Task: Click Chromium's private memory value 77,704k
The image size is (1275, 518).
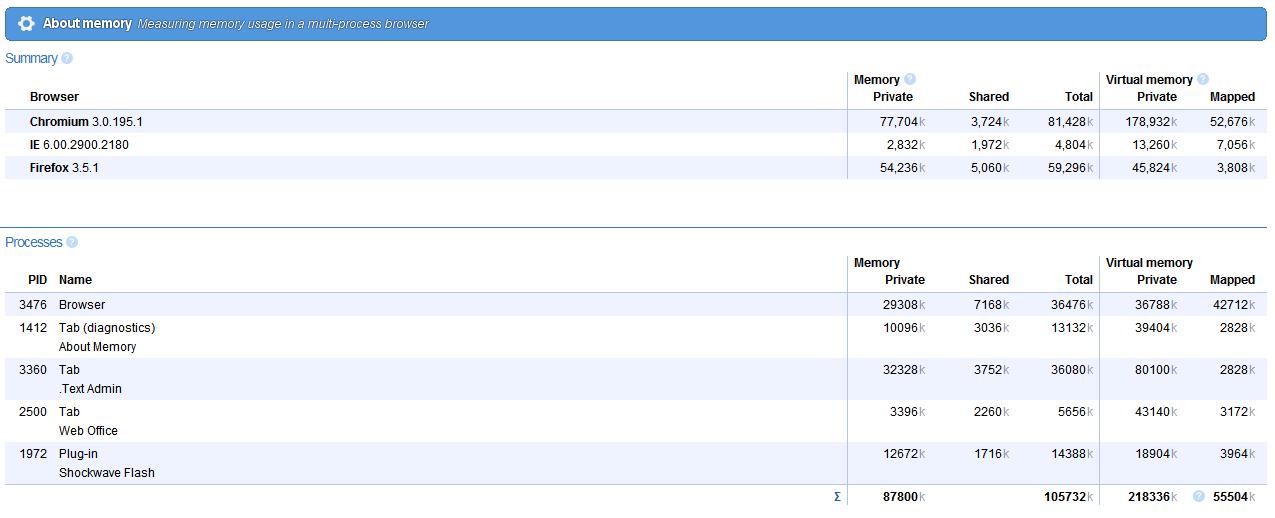Action: coord(903,121)
